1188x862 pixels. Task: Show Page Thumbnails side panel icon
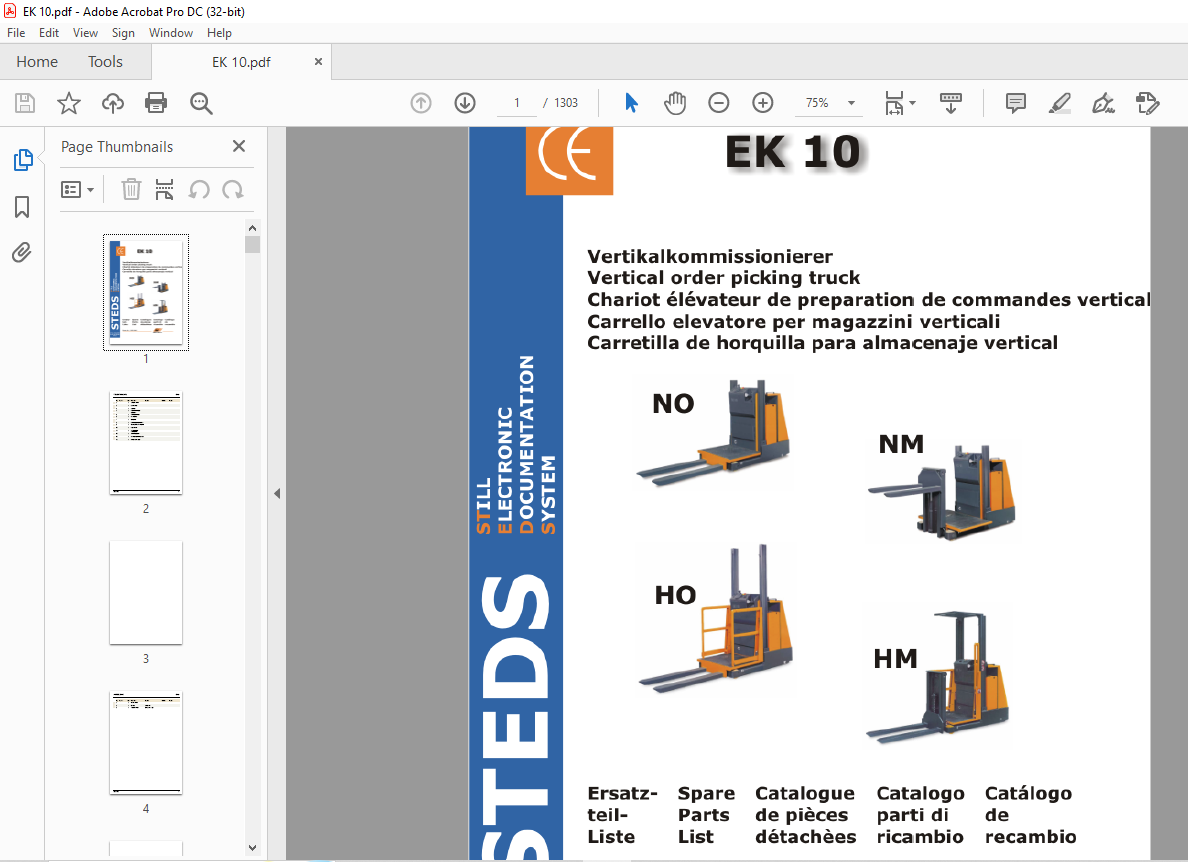[23, 160]
